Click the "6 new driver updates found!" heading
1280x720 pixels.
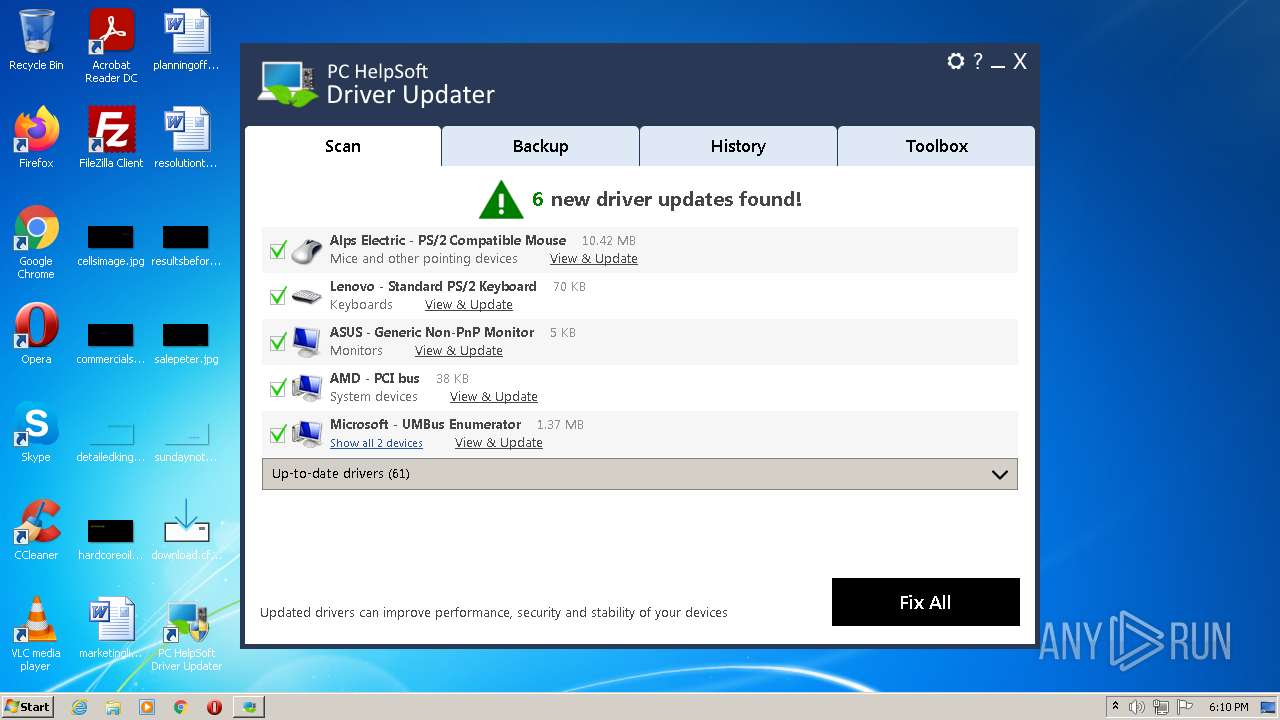pos(667,199)
